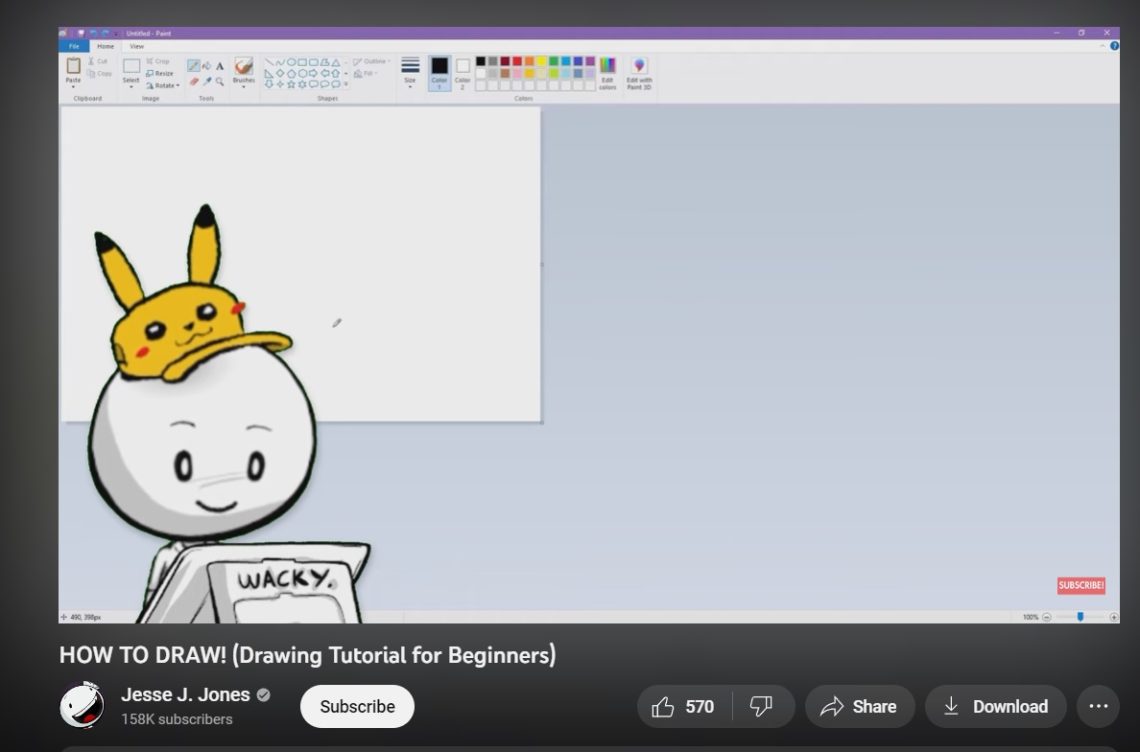Select the red color swatch

pos(517,61)
